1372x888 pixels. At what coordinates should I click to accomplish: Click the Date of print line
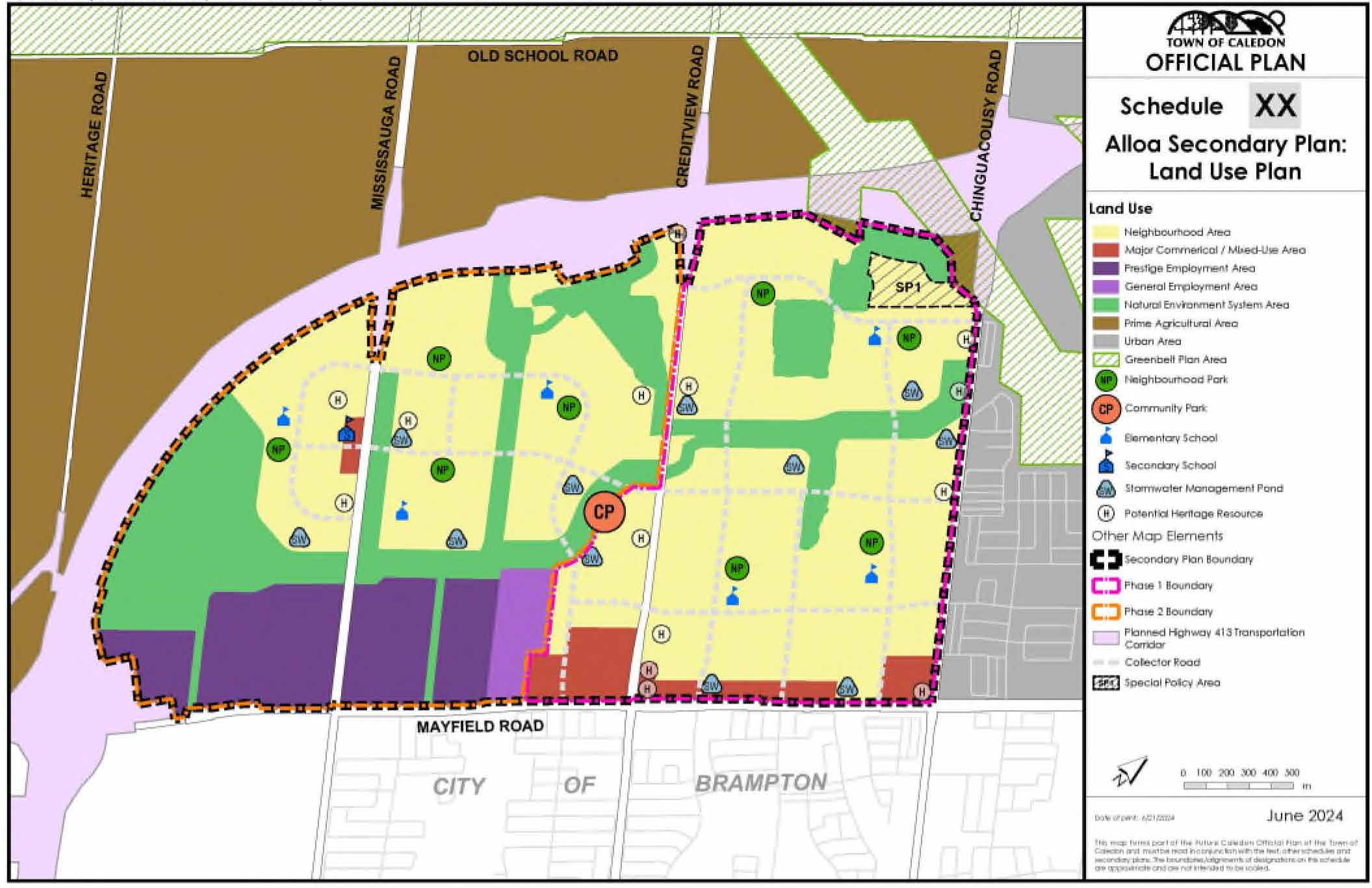[x=1134, y=818]
